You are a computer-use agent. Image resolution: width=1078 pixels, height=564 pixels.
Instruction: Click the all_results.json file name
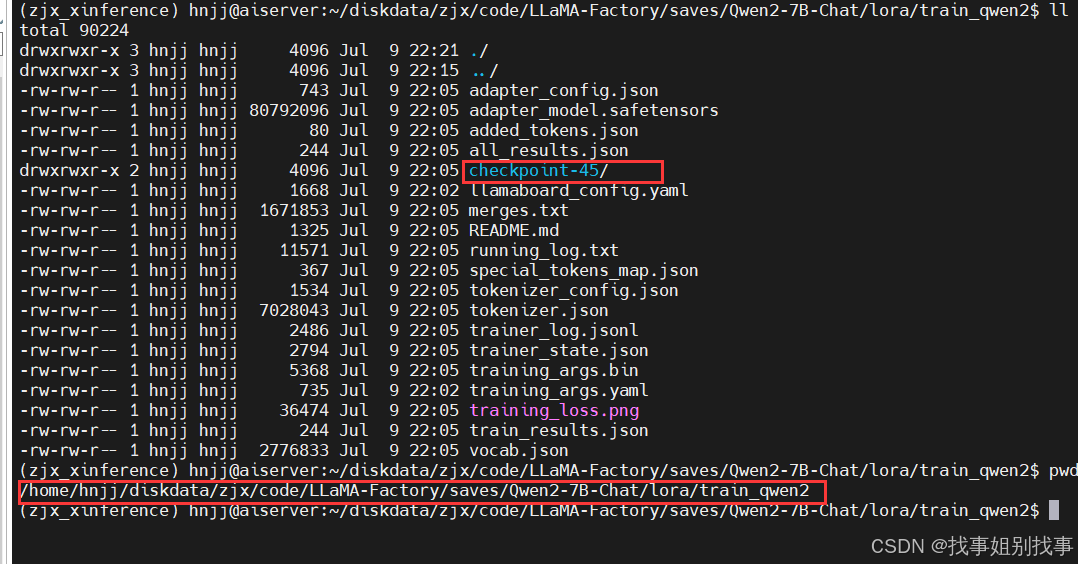549,151
